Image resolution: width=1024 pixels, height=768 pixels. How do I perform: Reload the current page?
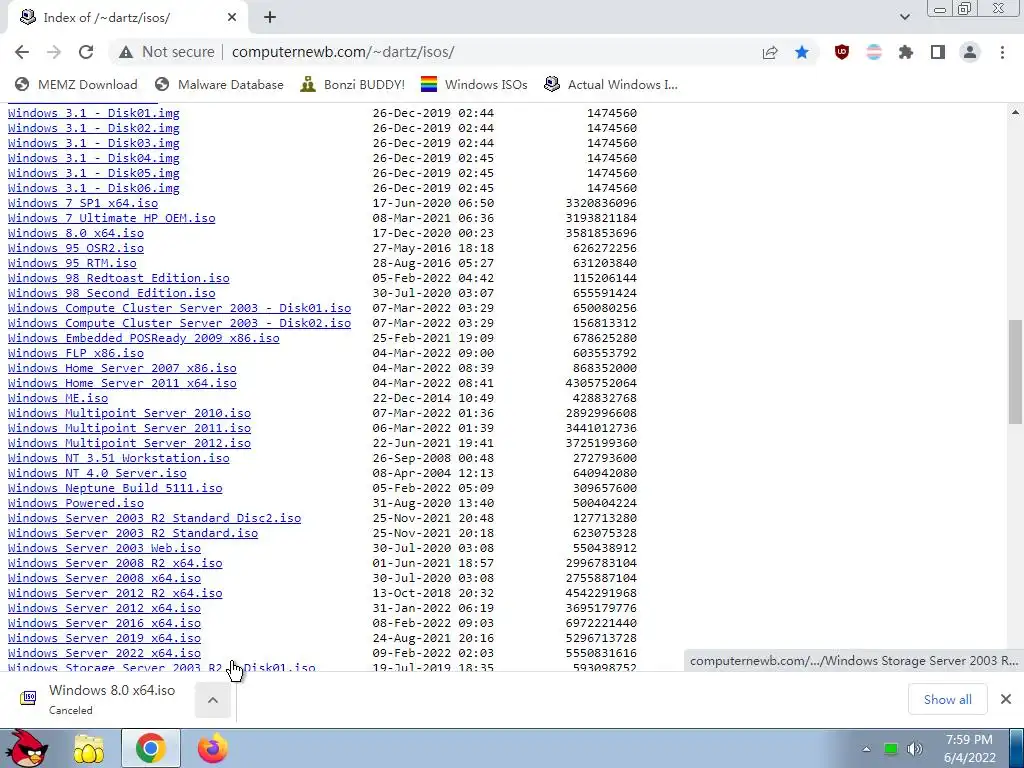click(x=86, y=52)
